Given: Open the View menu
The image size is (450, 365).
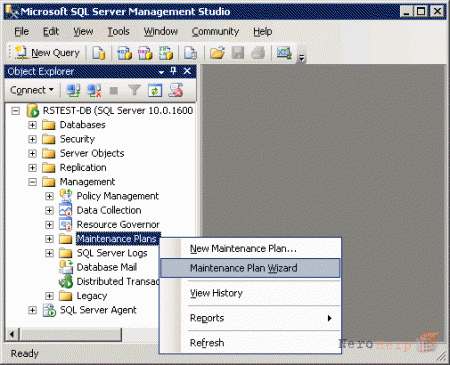Looking at the screenshot, I should point(83,32).
